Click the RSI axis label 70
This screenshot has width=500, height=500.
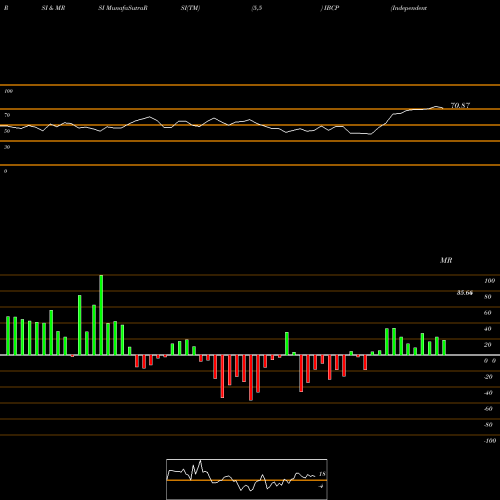coord(7,115)
